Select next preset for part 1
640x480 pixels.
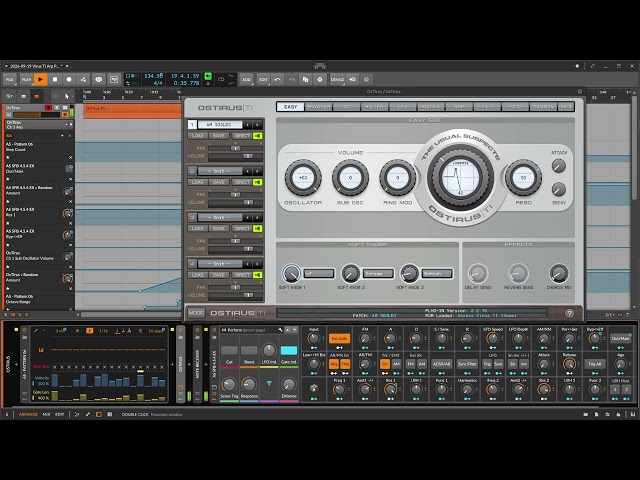(258, 124)
